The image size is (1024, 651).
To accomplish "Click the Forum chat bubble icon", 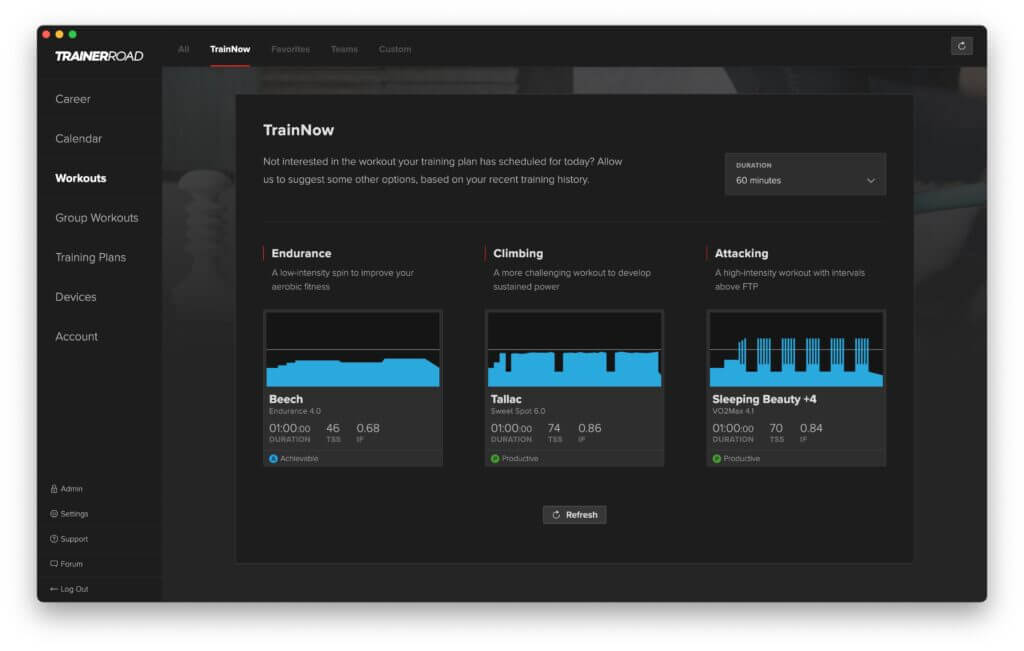I will [54, 564].
